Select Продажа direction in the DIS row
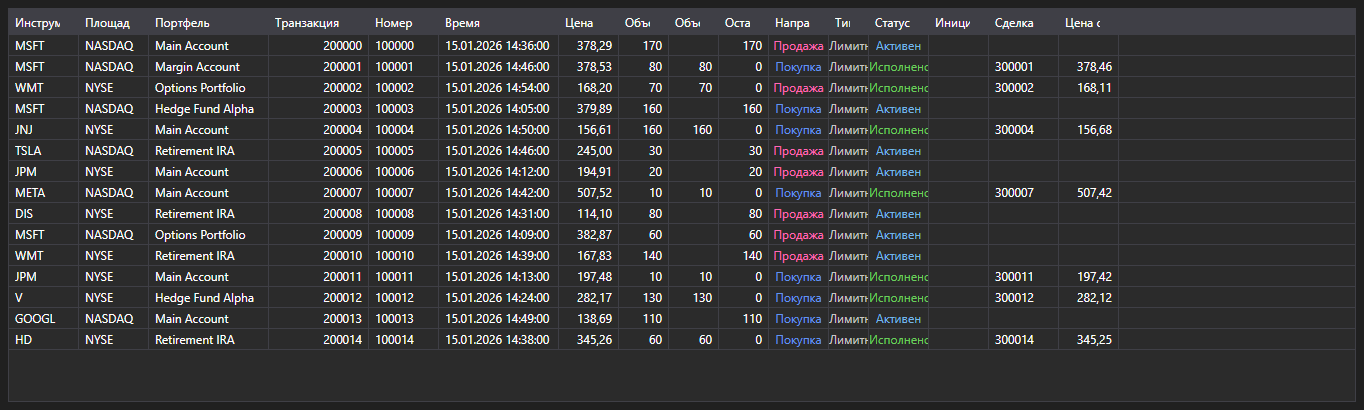The height and width of the screenshot is (410, 1364). pos(799,213)
